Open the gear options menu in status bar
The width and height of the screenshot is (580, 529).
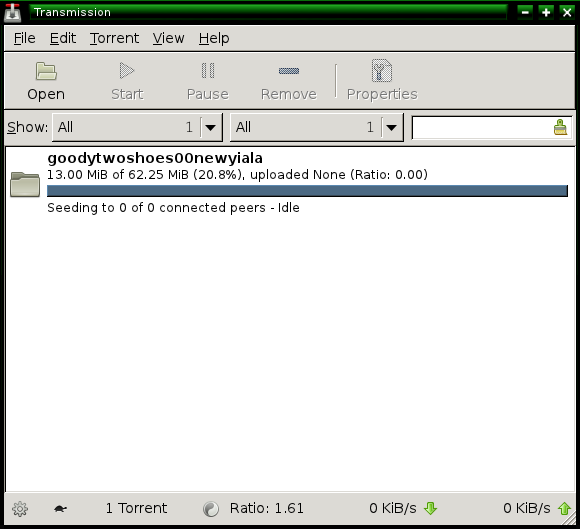[20, 509]
